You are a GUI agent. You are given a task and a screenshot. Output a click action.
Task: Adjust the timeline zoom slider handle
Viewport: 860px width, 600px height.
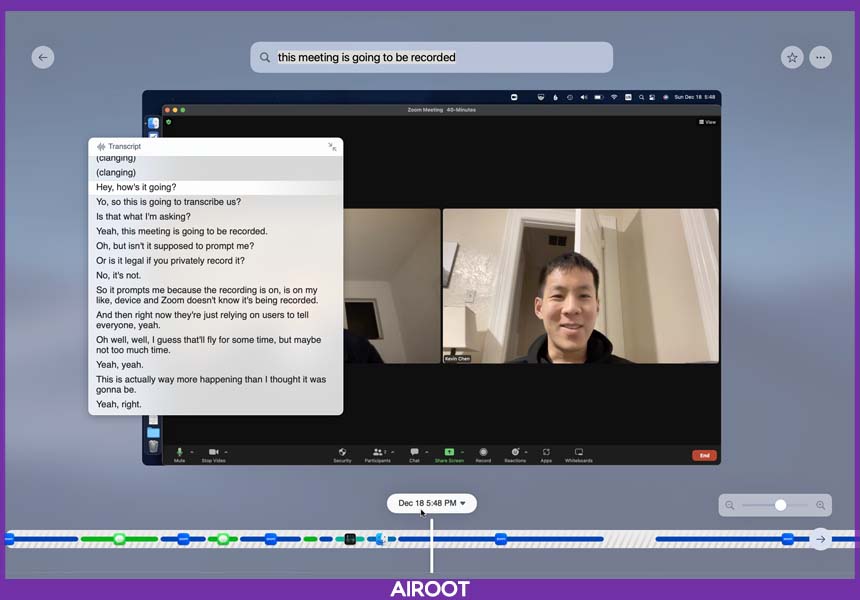(780, 505)
